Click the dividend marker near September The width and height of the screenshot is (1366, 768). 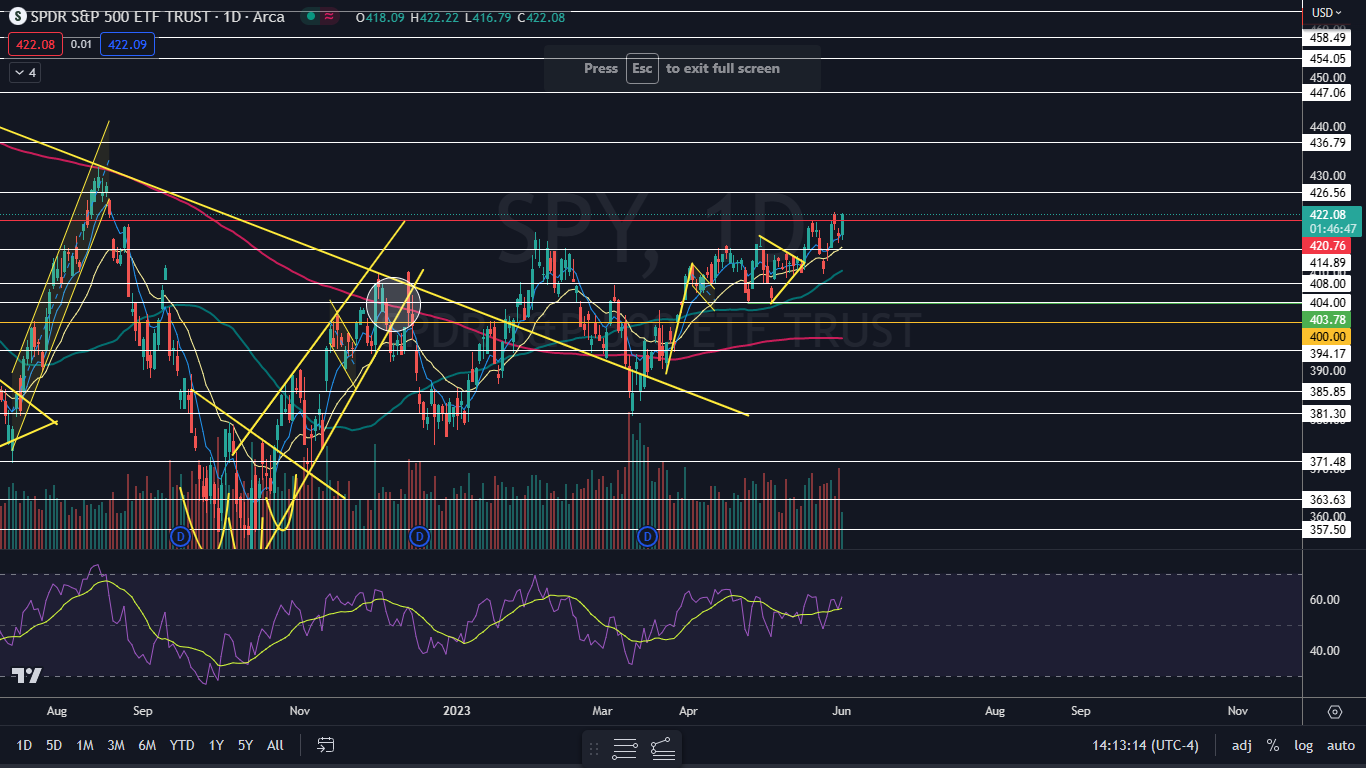click(x=181, y=536)
